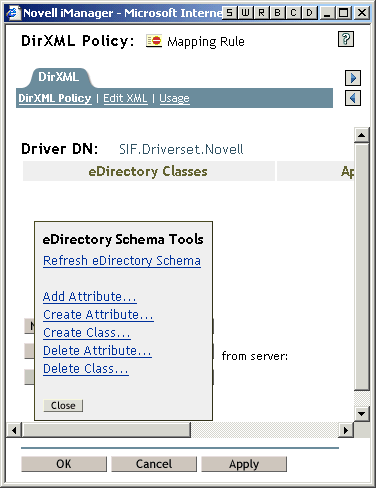Click the Apply button

click(244, 464)
